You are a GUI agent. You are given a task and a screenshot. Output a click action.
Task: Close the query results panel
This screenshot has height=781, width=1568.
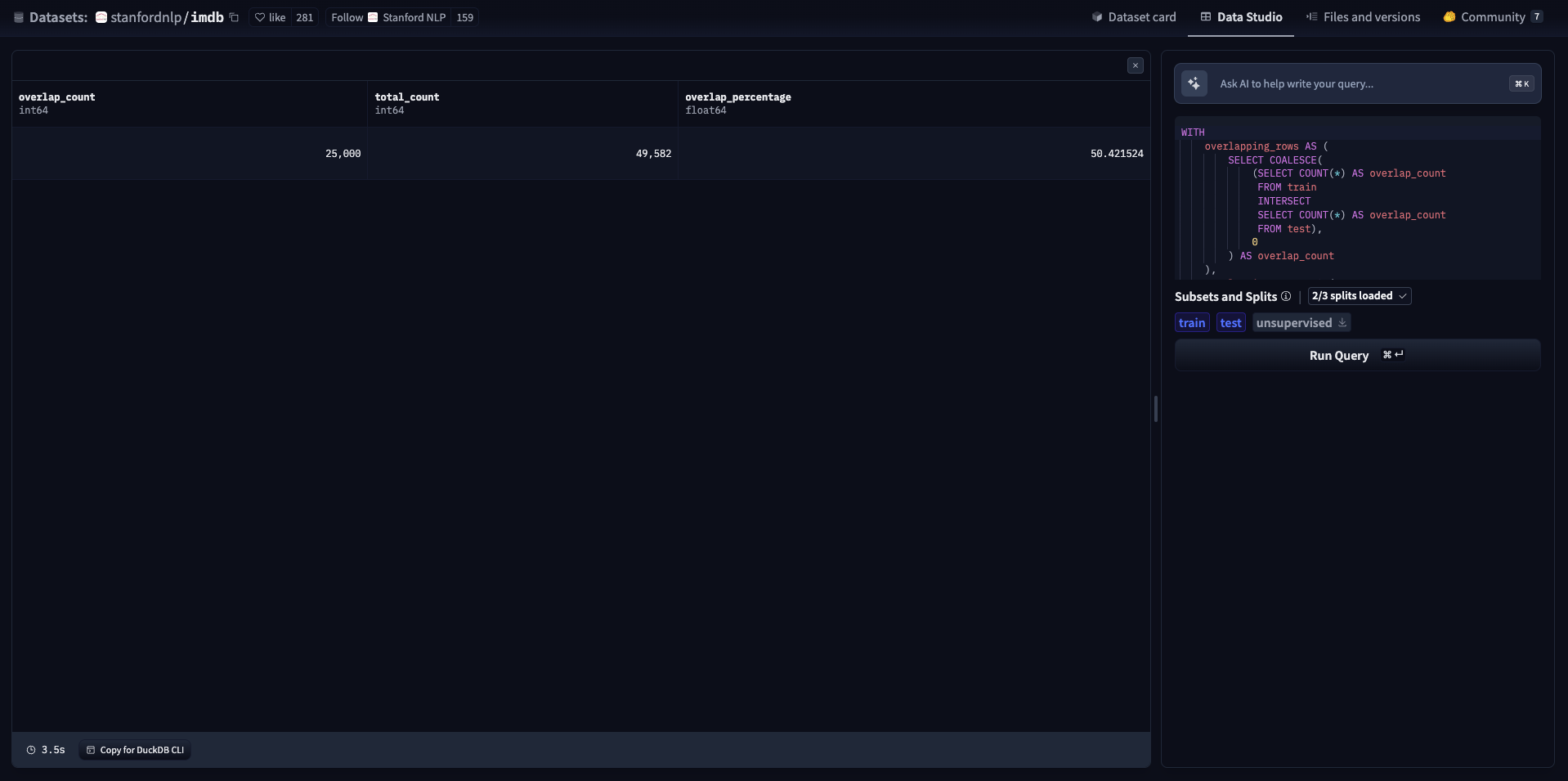1135,65
